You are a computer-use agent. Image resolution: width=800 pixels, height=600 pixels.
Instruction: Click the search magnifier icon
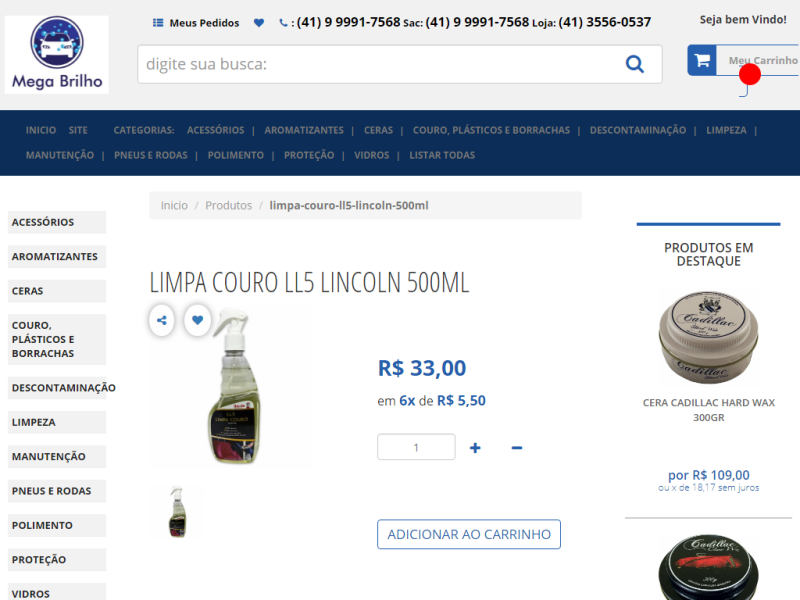click(x=635, y=64)
